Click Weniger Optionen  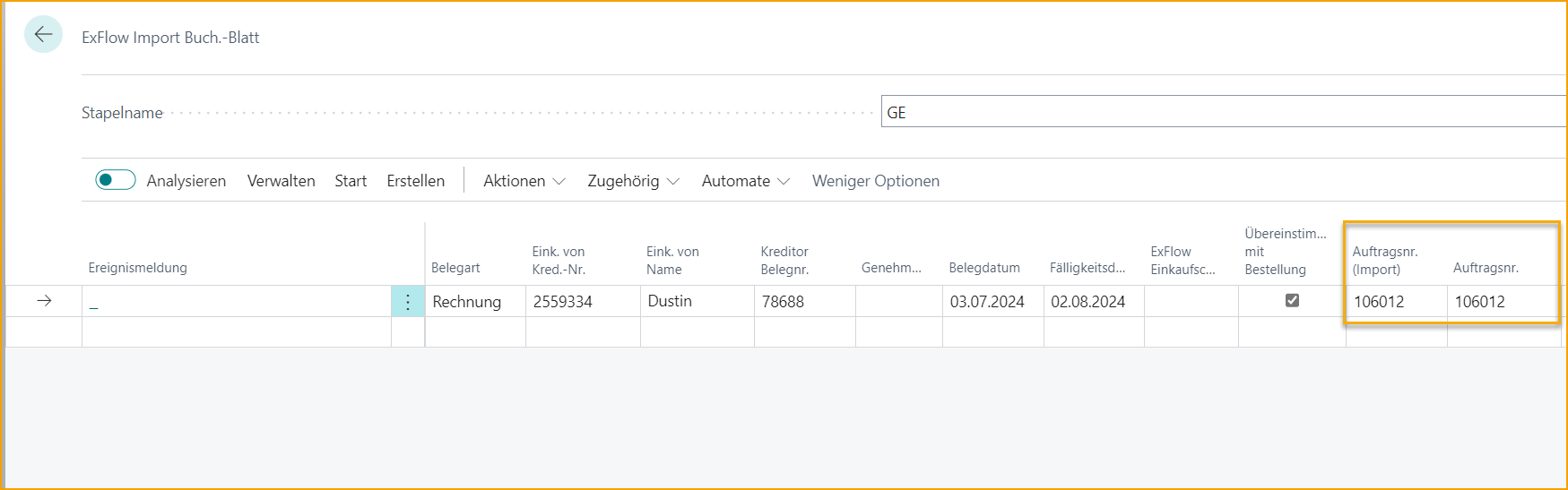[x=876, y=181]
